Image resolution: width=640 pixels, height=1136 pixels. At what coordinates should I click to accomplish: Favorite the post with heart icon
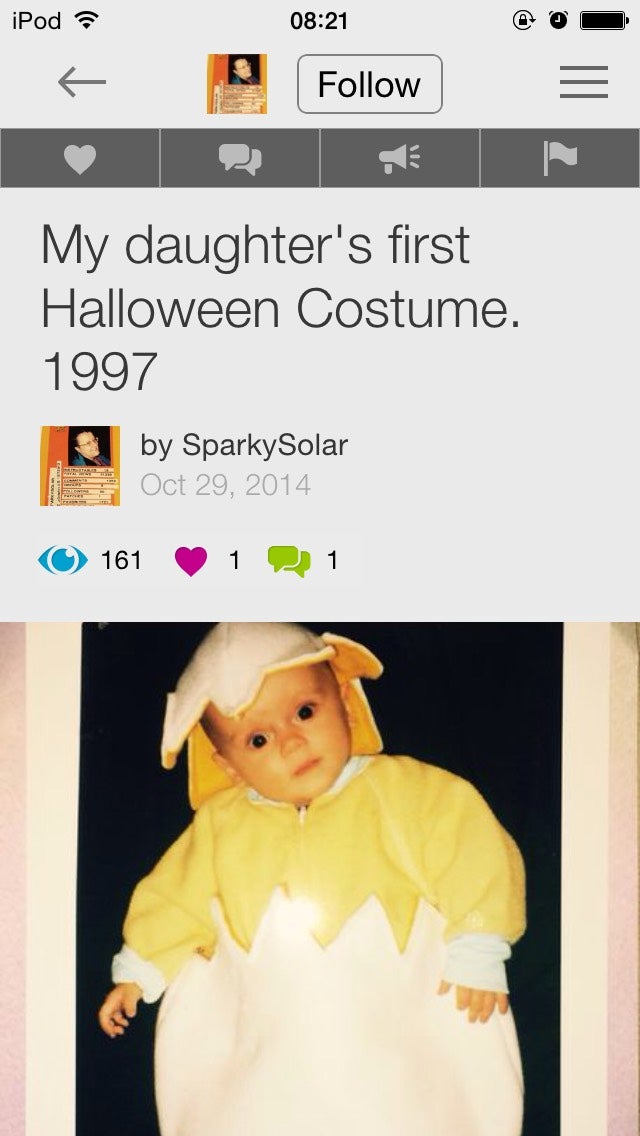80,159
